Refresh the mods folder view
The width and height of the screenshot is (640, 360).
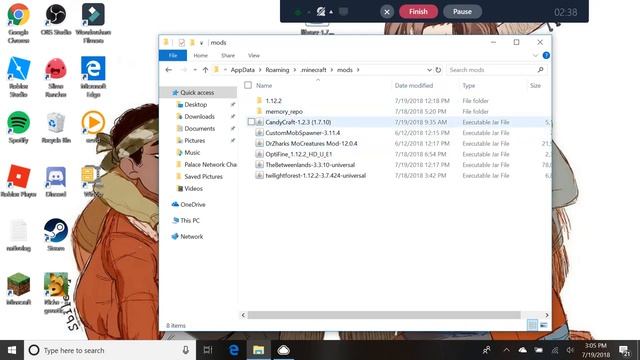tap(438, 70)
